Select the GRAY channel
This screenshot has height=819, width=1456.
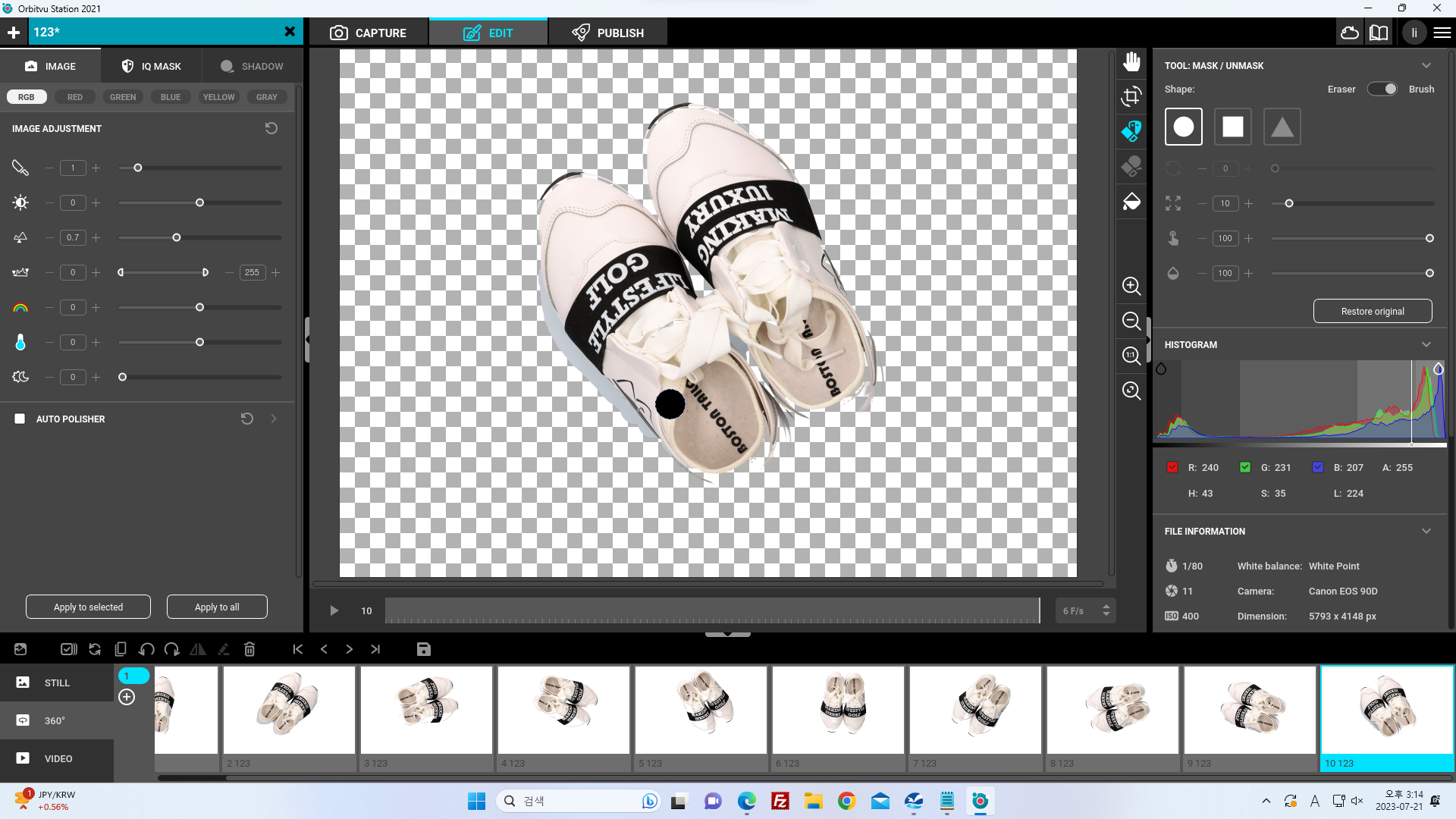tap(267, 97)
